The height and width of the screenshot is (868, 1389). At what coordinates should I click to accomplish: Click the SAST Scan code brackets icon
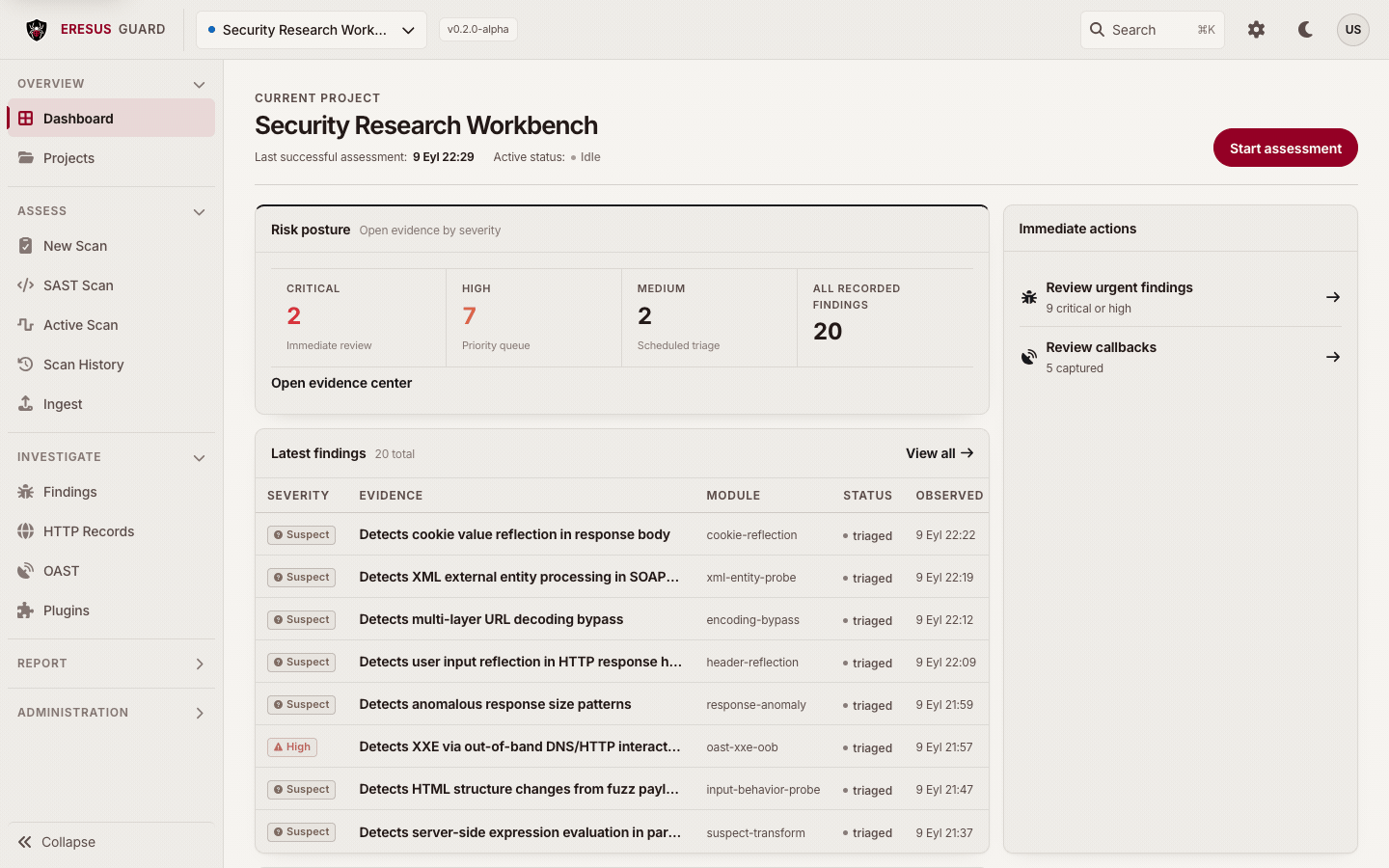26,285
